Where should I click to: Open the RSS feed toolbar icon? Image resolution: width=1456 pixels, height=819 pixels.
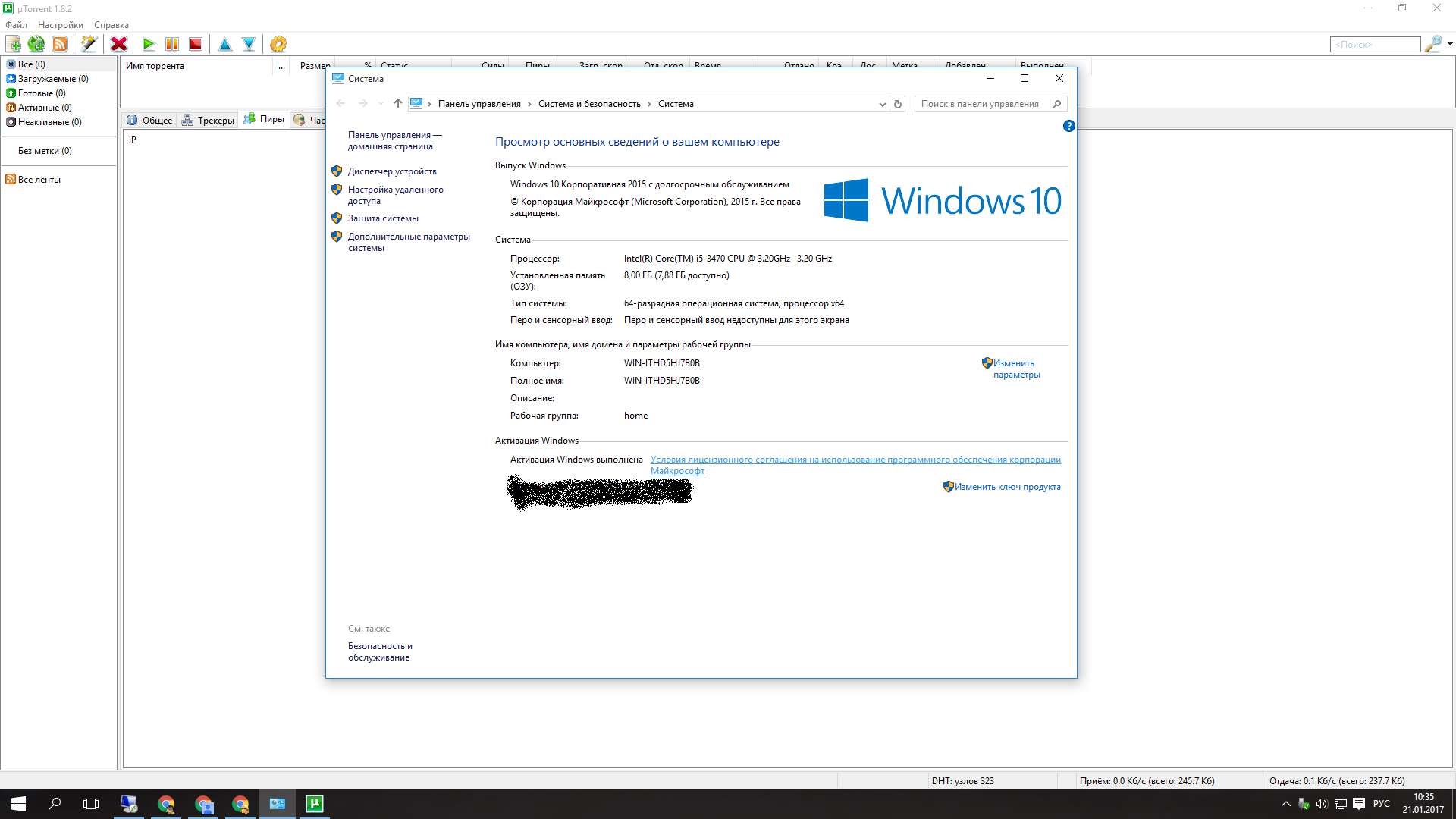[x=60, y=44]
